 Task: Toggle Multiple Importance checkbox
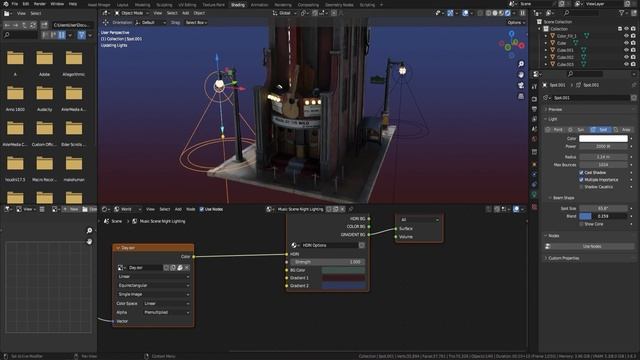click(x=581, y=180)
